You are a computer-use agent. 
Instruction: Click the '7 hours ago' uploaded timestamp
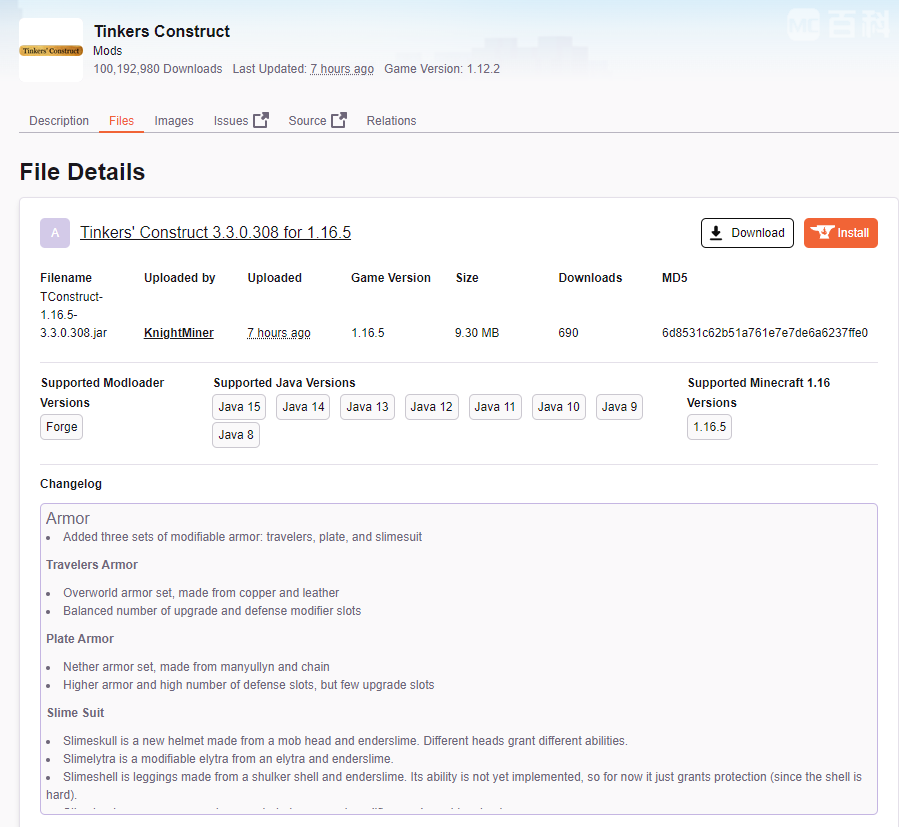pos(279,333)
